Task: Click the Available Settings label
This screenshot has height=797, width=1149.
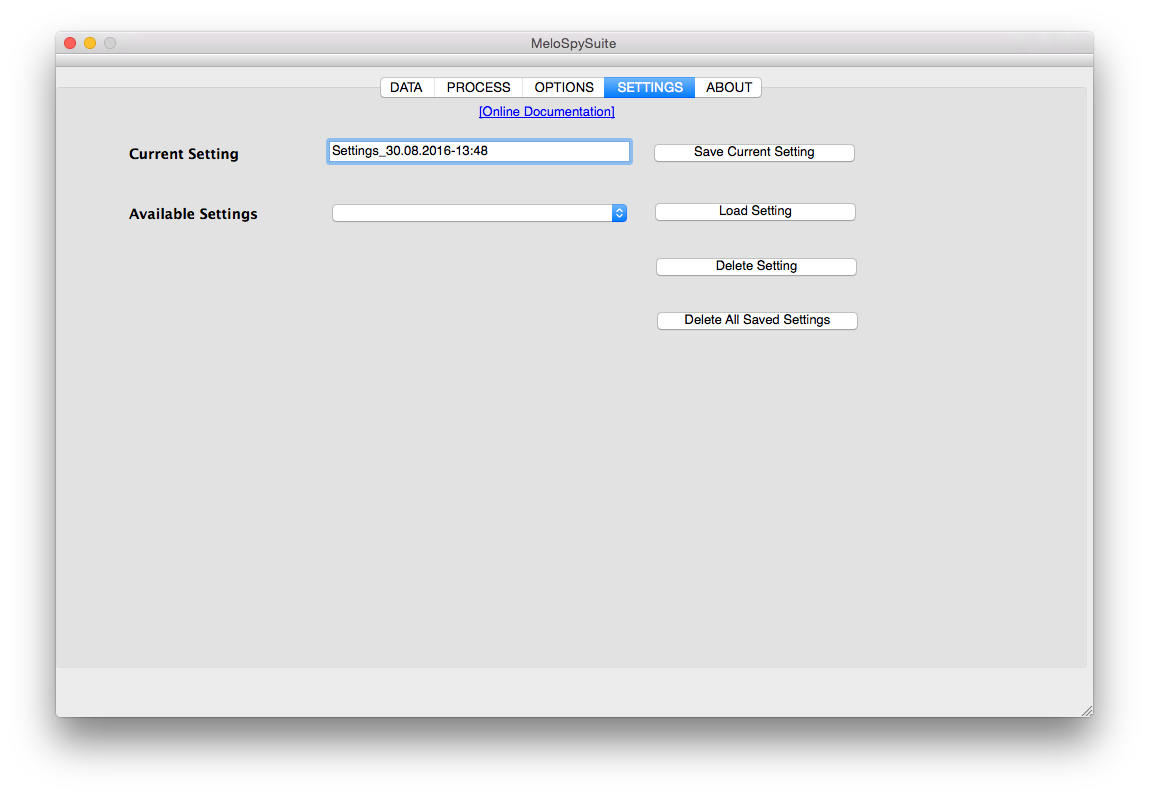Action: tap(193, 214)
